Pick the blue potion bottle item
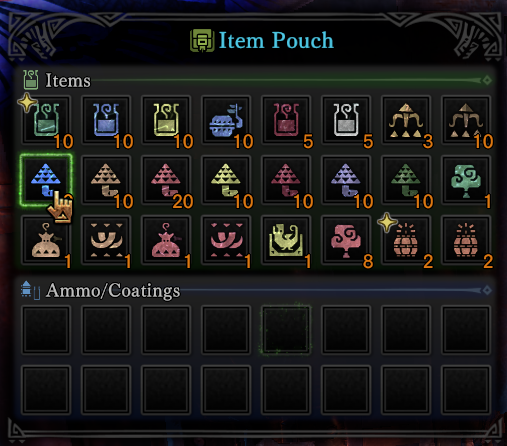The width and height of the screenshot is (507, 446). tap(106, 120)
